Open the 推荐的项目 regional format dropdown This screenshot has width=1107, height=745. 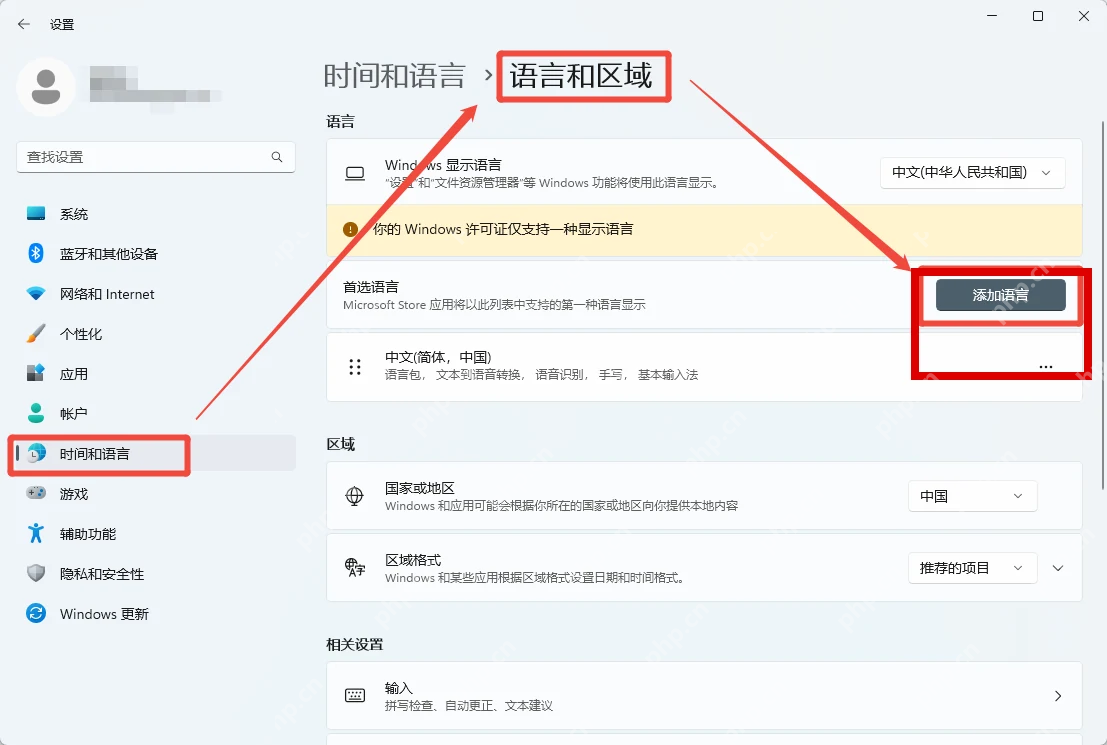[x=972, y=568]
